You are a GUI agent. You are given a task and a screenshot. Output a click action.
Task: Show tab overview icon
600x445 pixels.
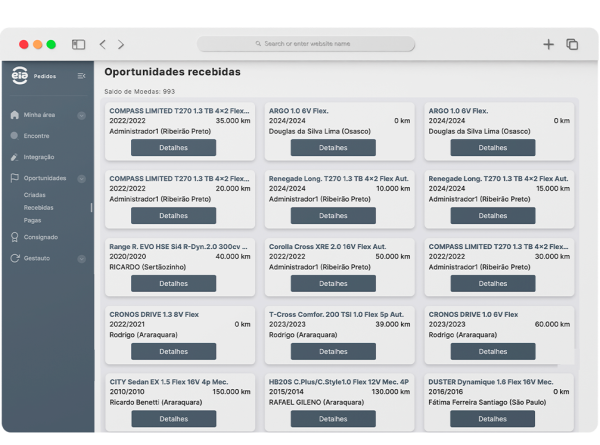[572, 44]
